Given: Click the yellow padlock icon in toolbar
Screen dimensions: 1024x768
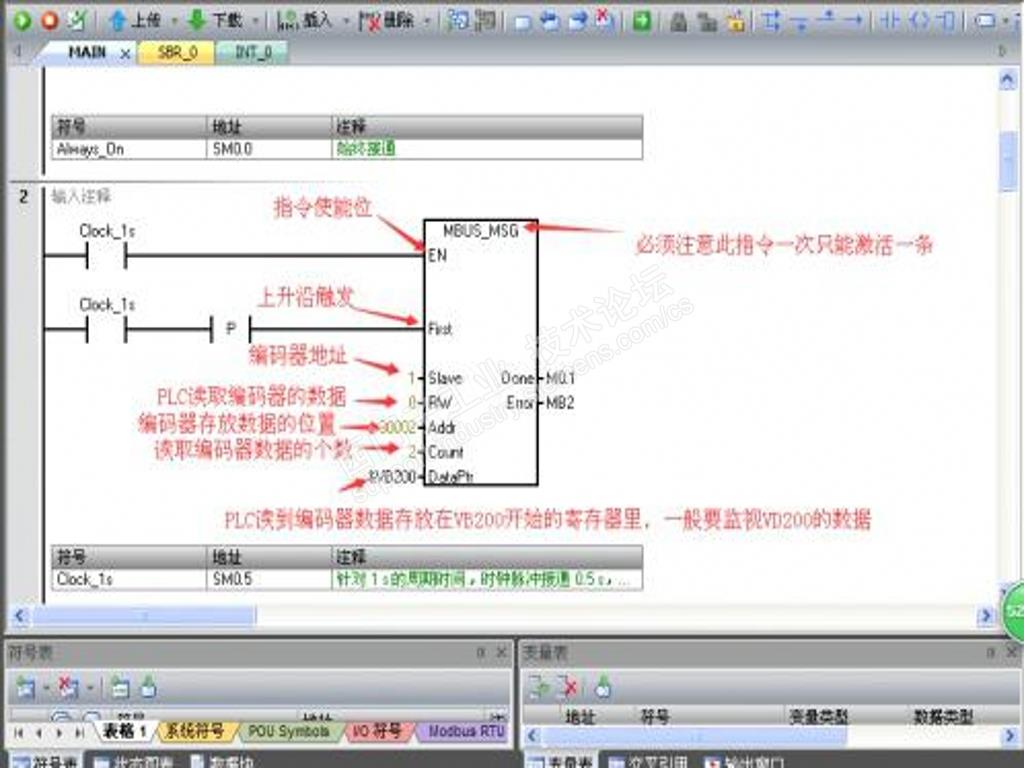Looking at the screenshot, I should coord(736,21).
